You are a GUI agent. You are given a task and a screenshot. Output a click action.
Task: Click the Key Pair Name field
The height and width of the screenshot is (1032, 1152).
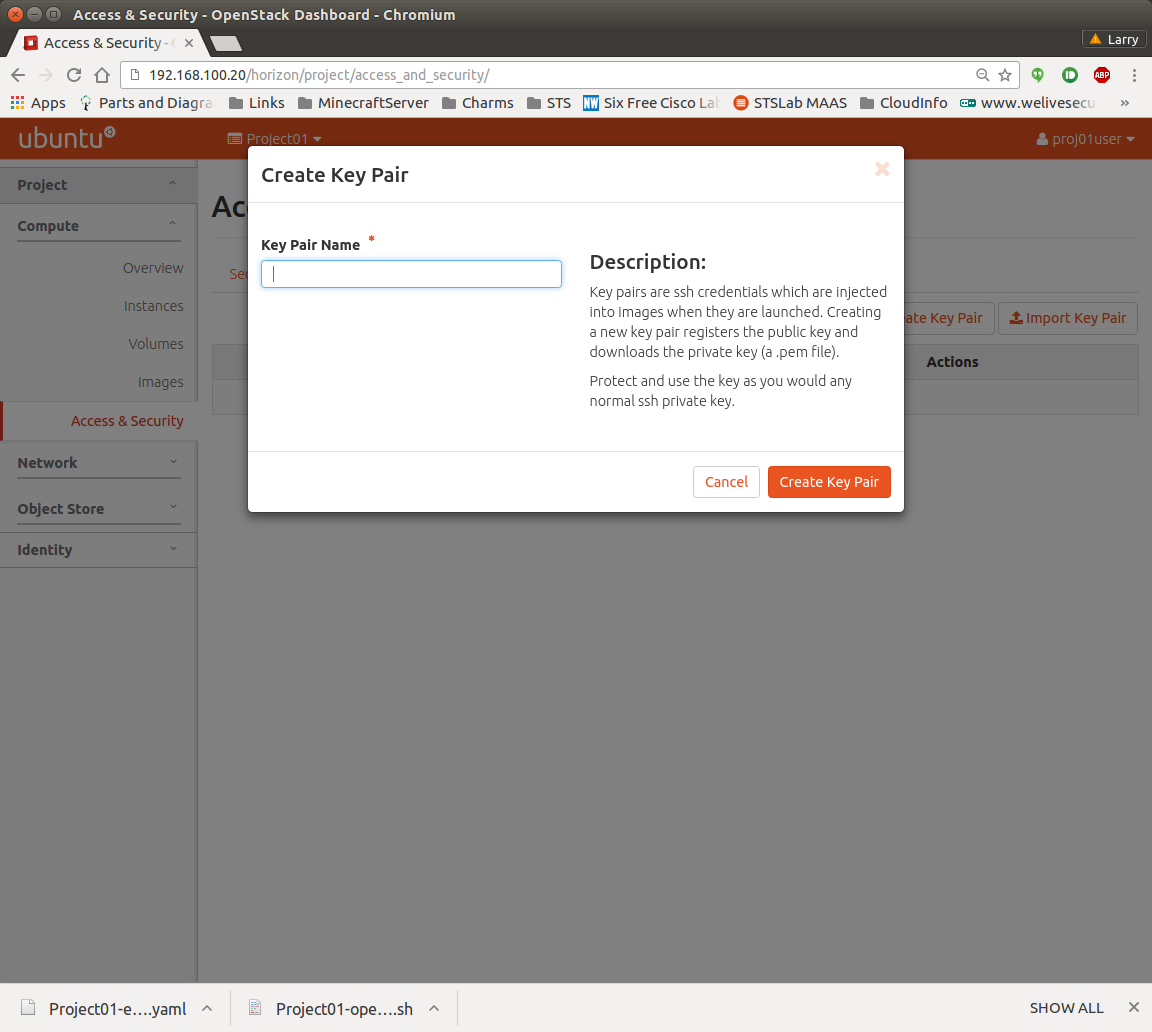[x=411, y=274]
